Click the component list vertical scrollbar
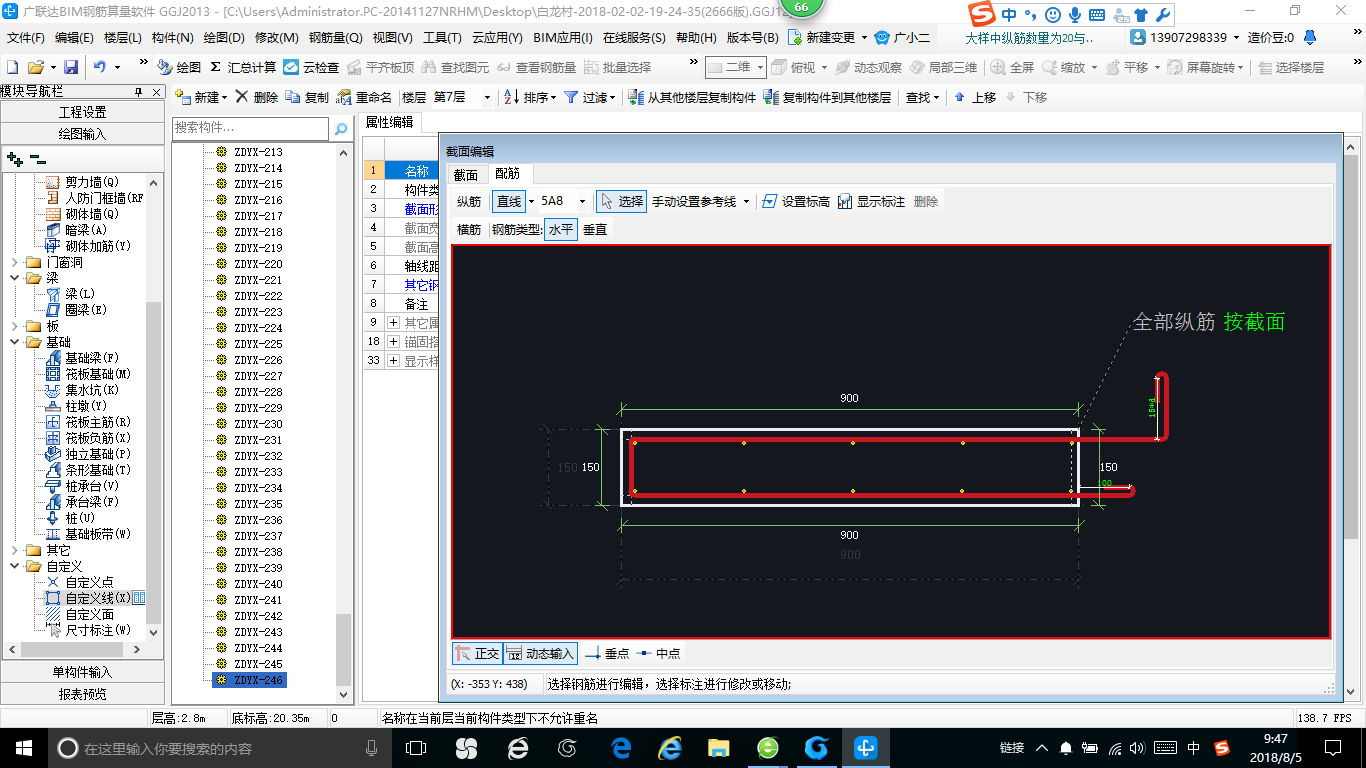Screen dimensions: 1366x768 [x=344, y=423]
